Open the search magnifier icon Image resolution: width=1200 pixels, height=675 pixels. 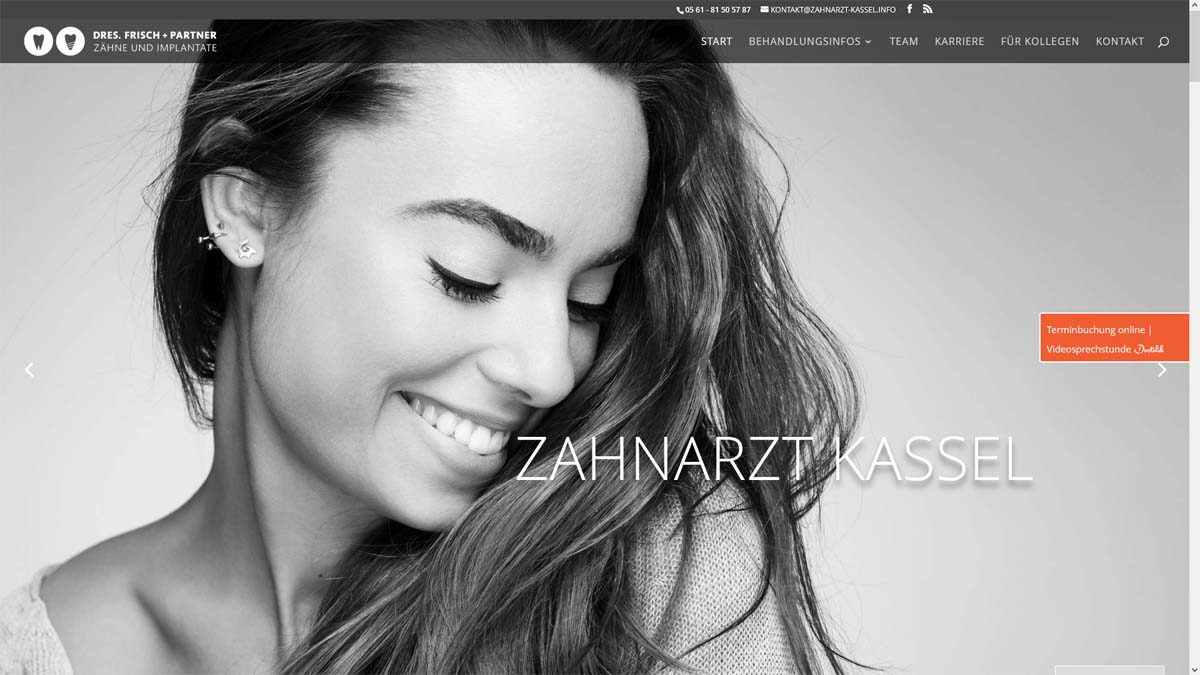click(1163, 42)
